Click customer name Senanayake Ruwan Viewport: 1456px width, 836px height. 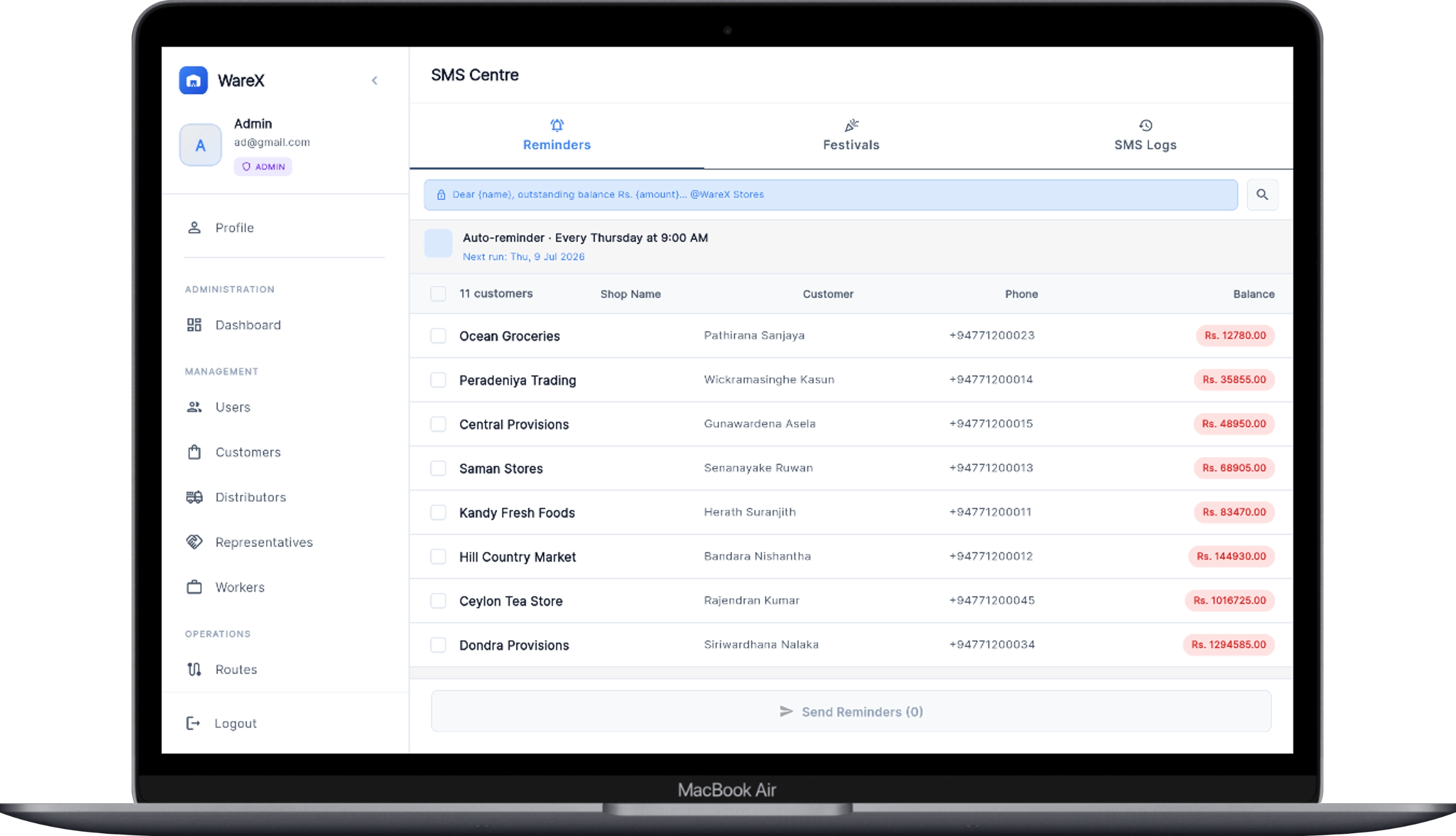click(x=758, y=468)
